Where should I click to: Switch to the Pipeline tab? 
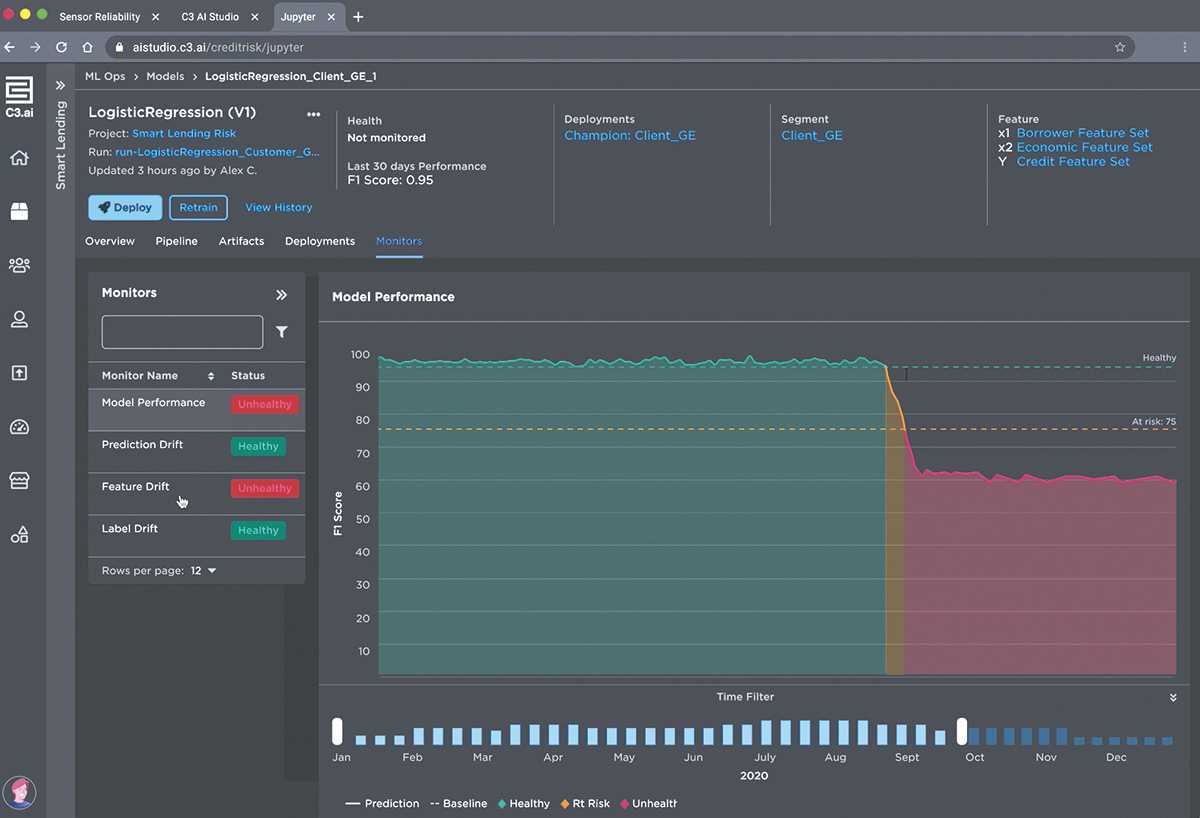coord(176,241)
